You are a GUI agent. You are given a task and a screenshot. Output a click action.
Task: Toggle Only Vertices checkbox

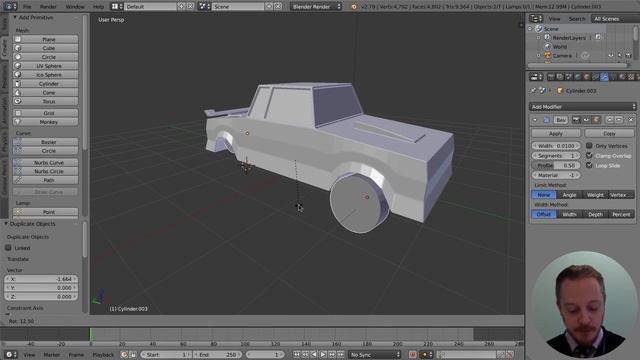[589, 146]
